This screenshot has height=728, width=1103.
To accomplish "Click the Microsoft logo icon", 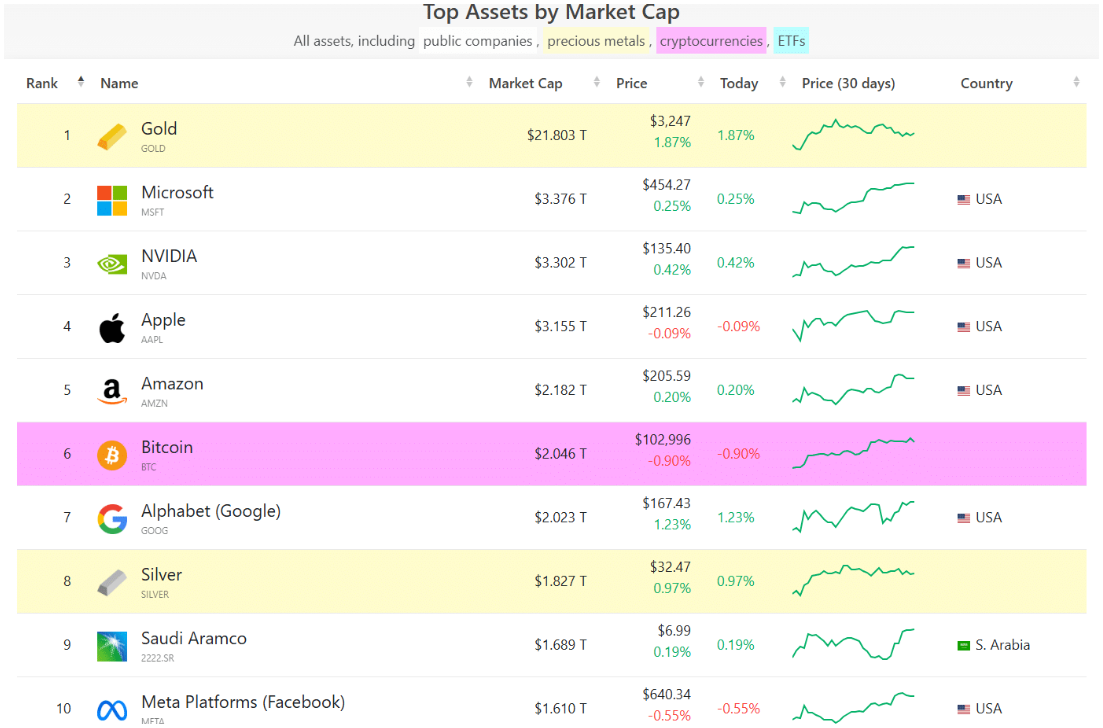I will click(112, 200).
